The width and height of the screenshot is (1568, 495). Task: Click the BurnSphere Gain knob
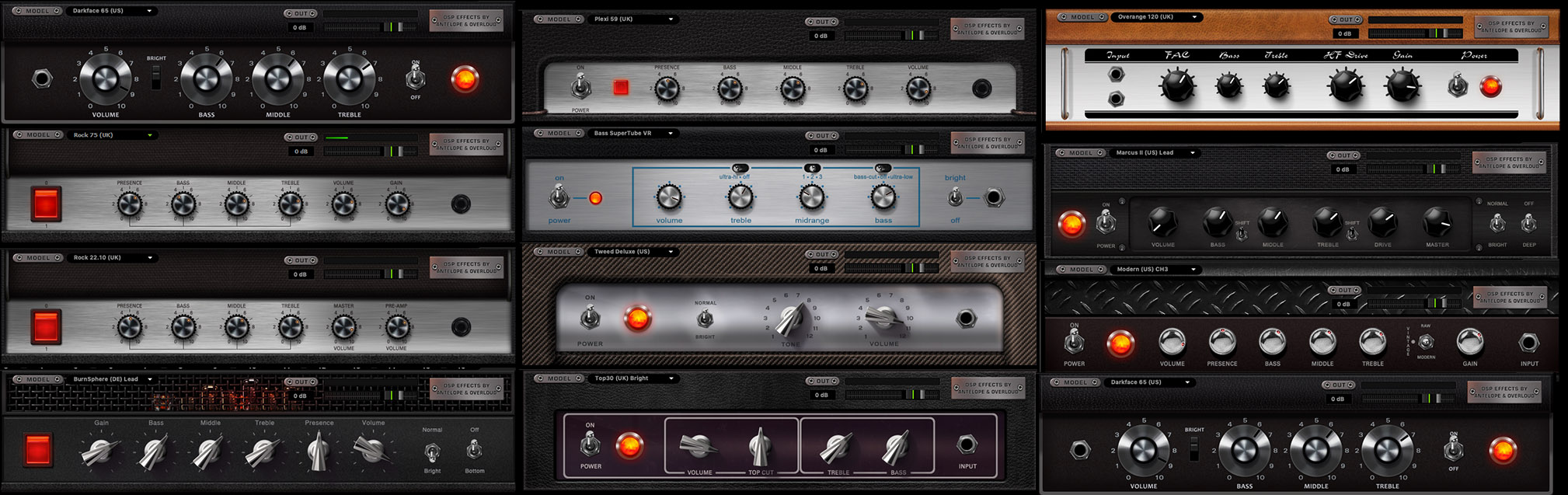click(x=101, y=451)
